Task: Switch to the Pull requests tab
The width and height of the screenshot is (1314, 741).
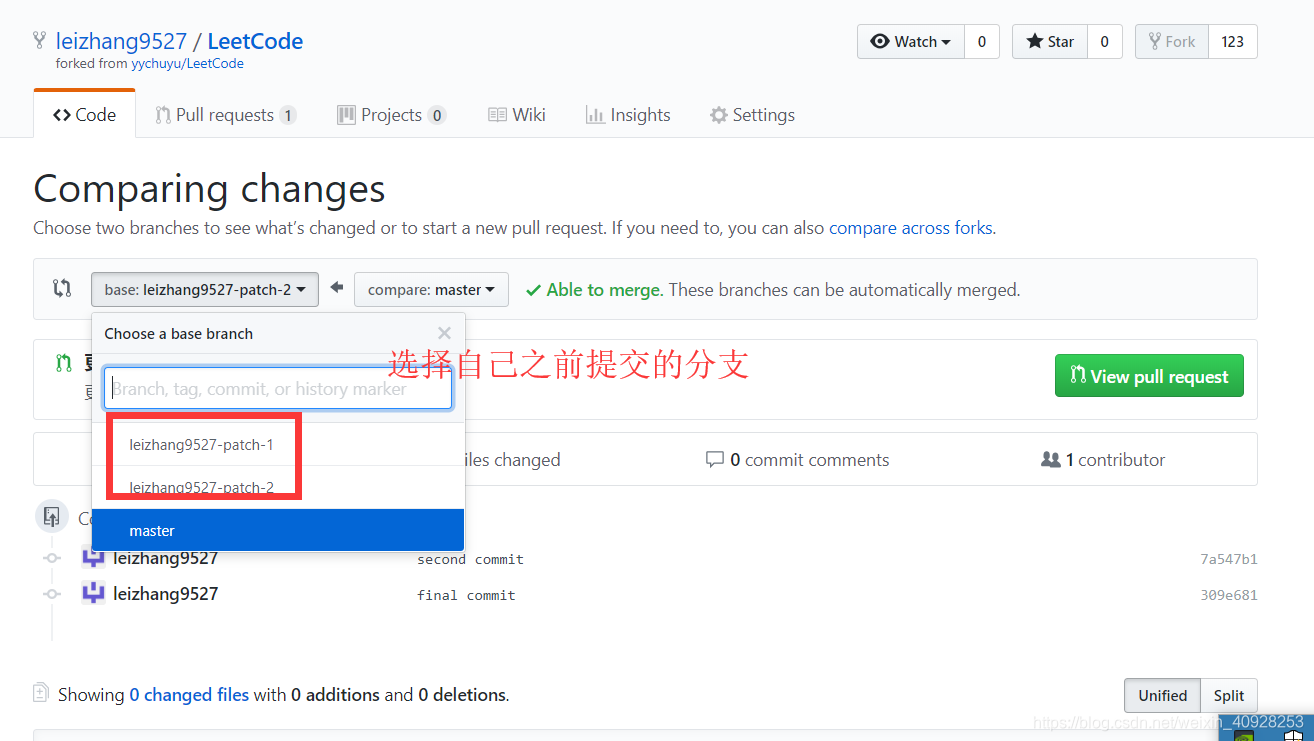Action: pos(225,115)
